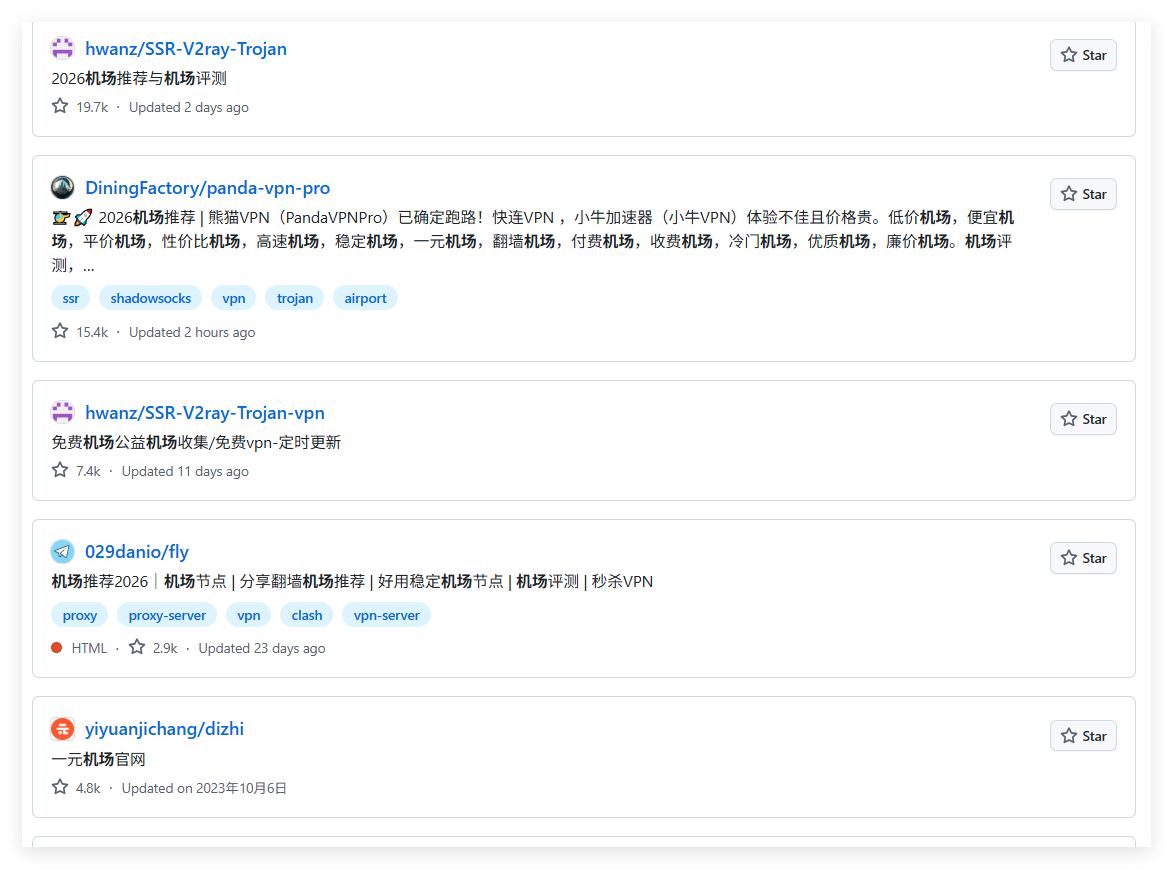
Task: Click description starting '机场推荐2026'
Action: point(352,582)
